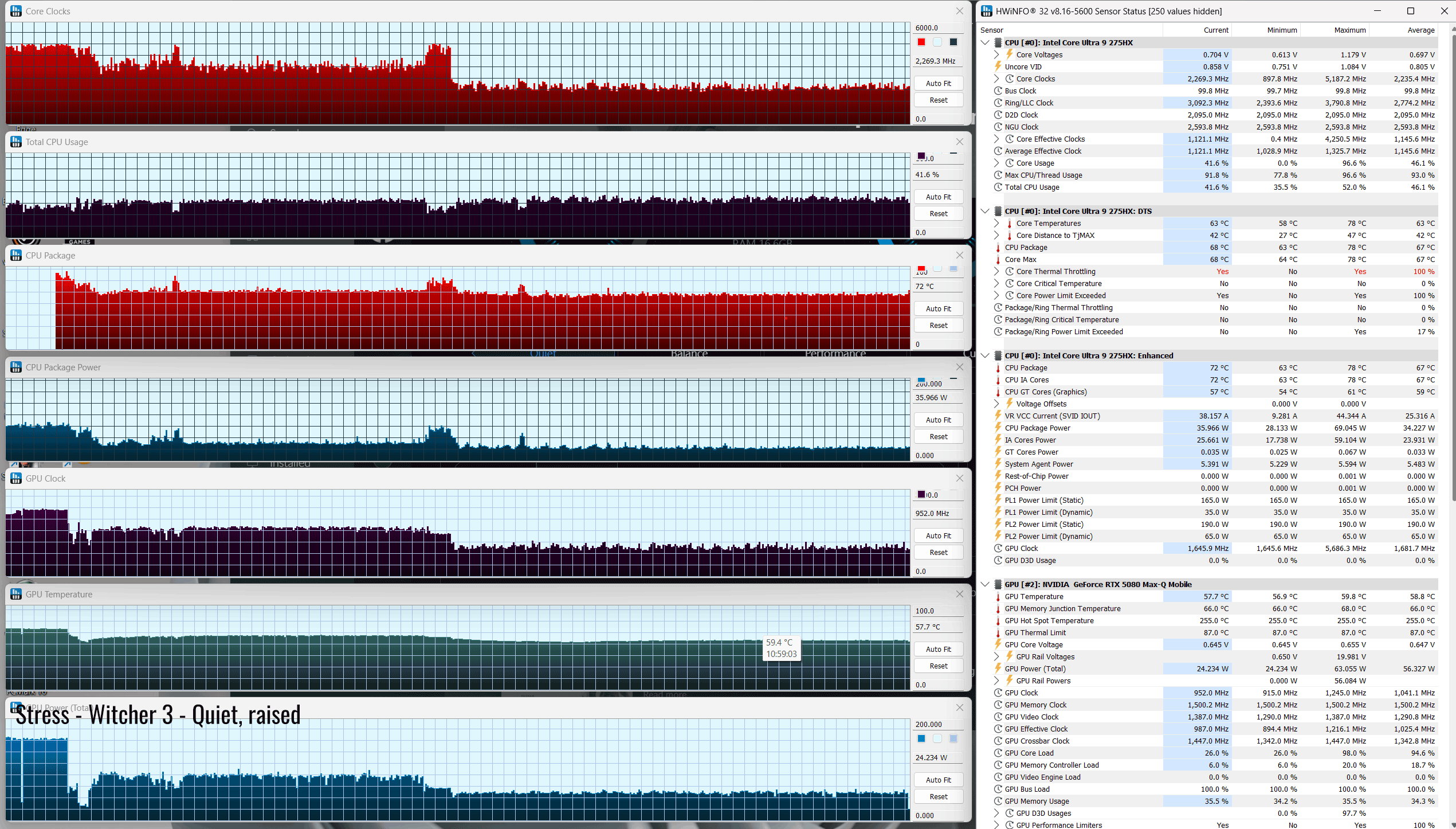This screenshot has height=829, width=1456.
Task: Click the lightning icon beside System Agent Power
Action: click(998, 464)
